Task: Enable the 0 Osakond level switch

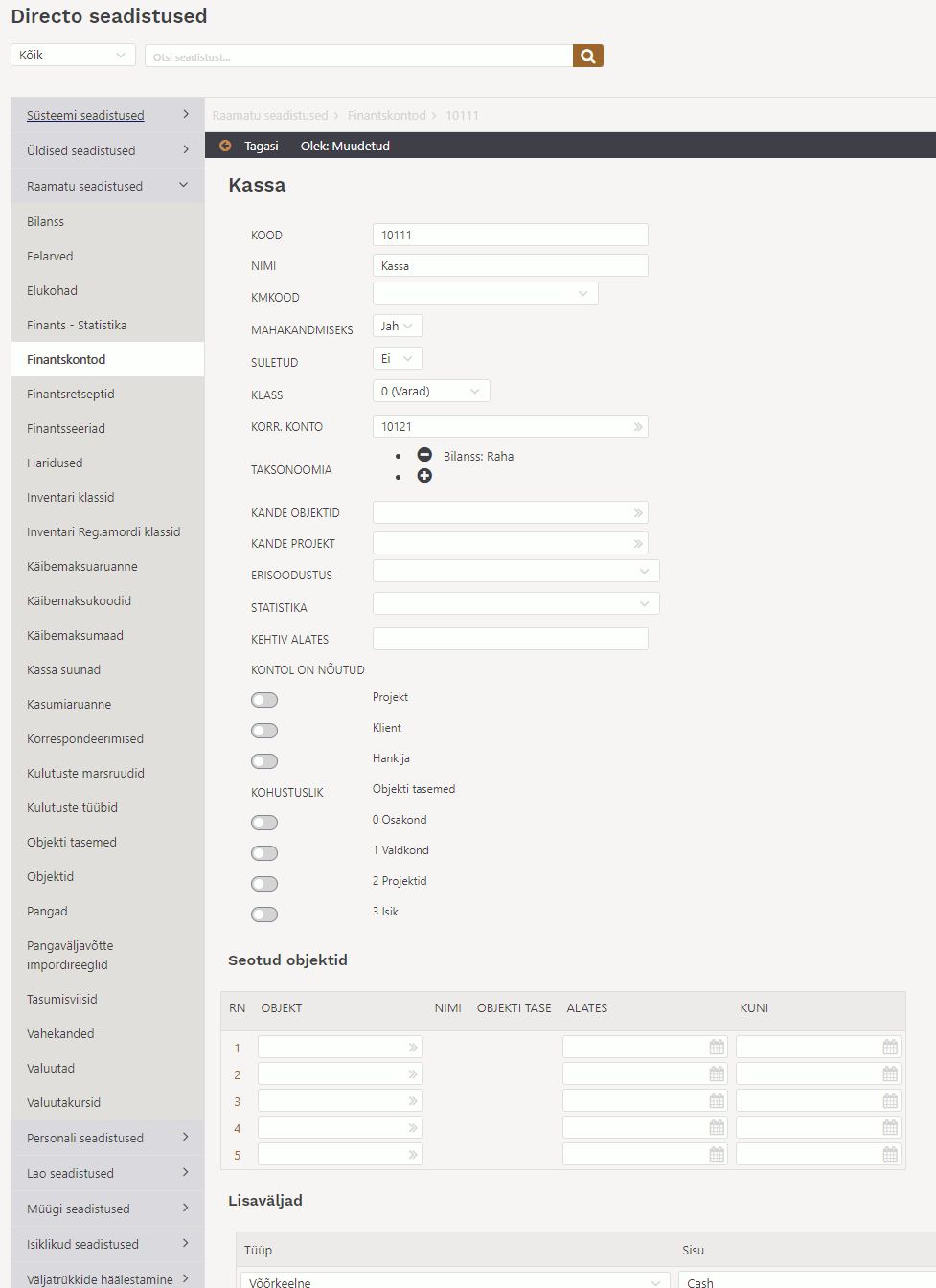Action: [264, 823]
